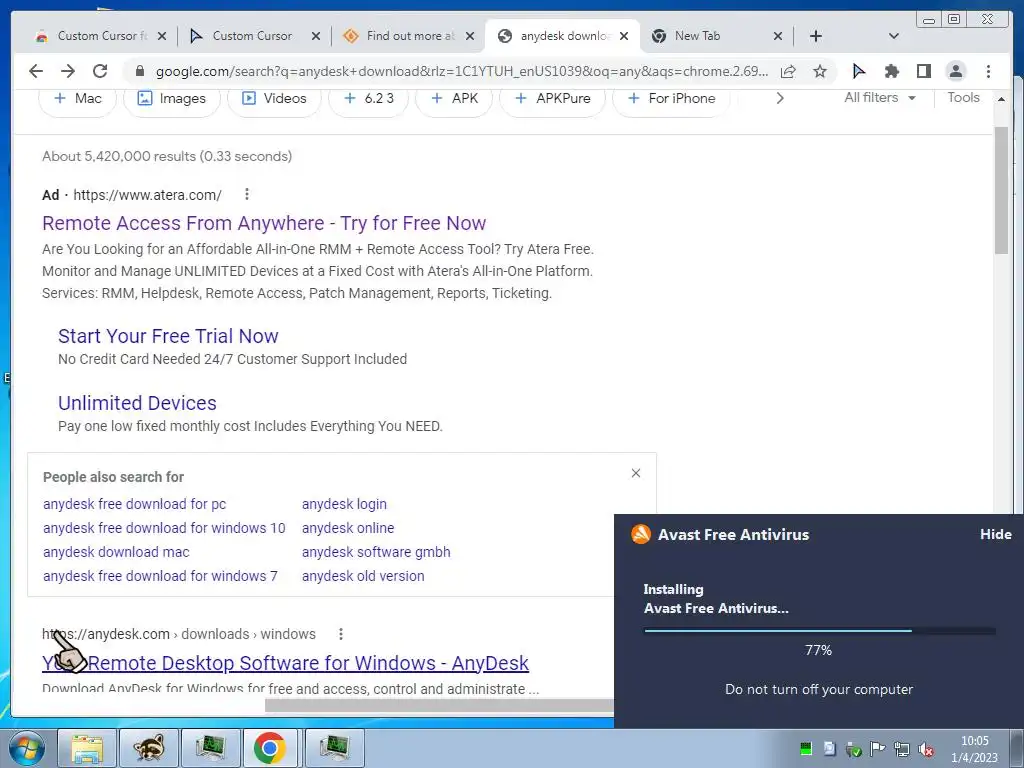Image resolution: width=1024 pixels, height=768 pixels.
Task: Click the horizontal scrollbar at page bottom
Action: tap(439, 705)
